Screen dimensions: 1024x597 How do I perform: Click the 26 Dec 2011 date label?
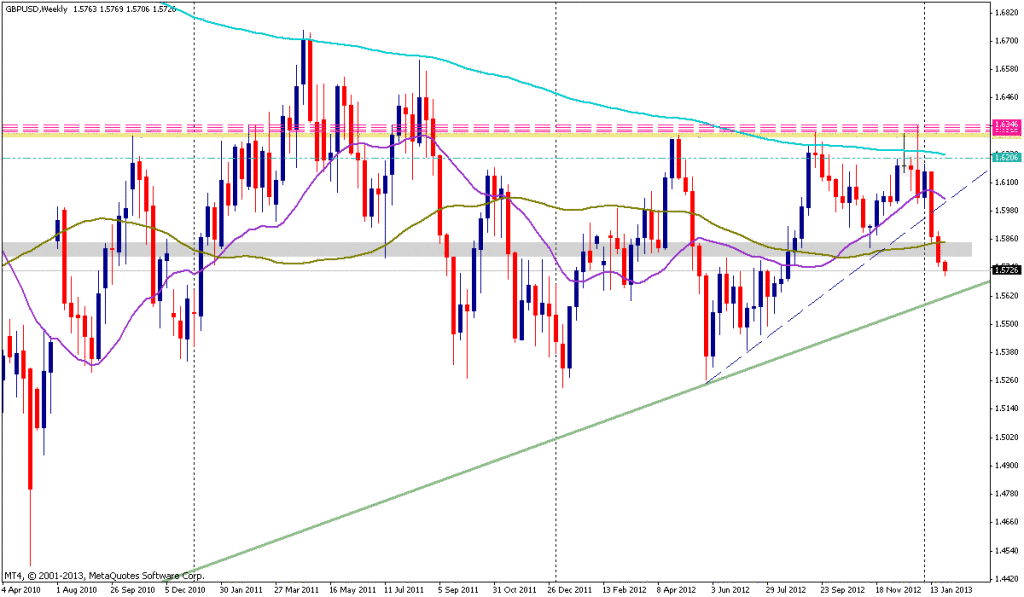pyautogui.click(x=574, y=590)
